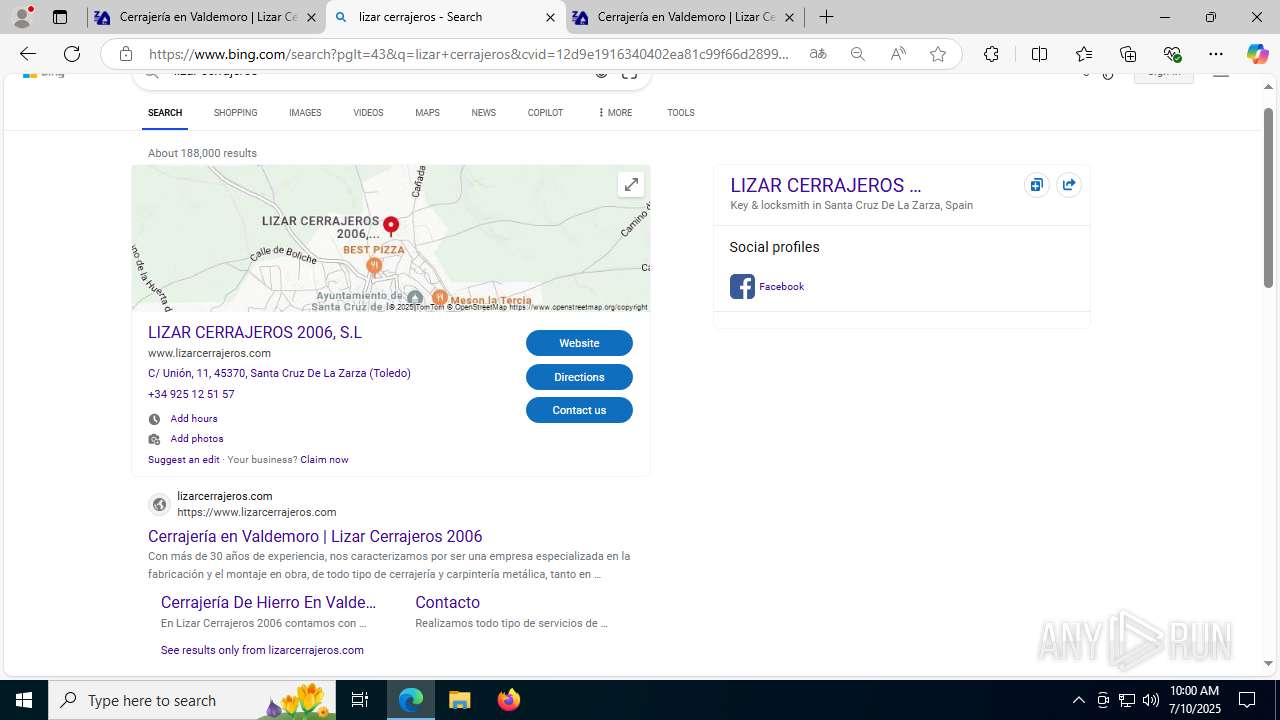Show hidden system tray icons
1280x720 pixels.
click(1078, 700)
